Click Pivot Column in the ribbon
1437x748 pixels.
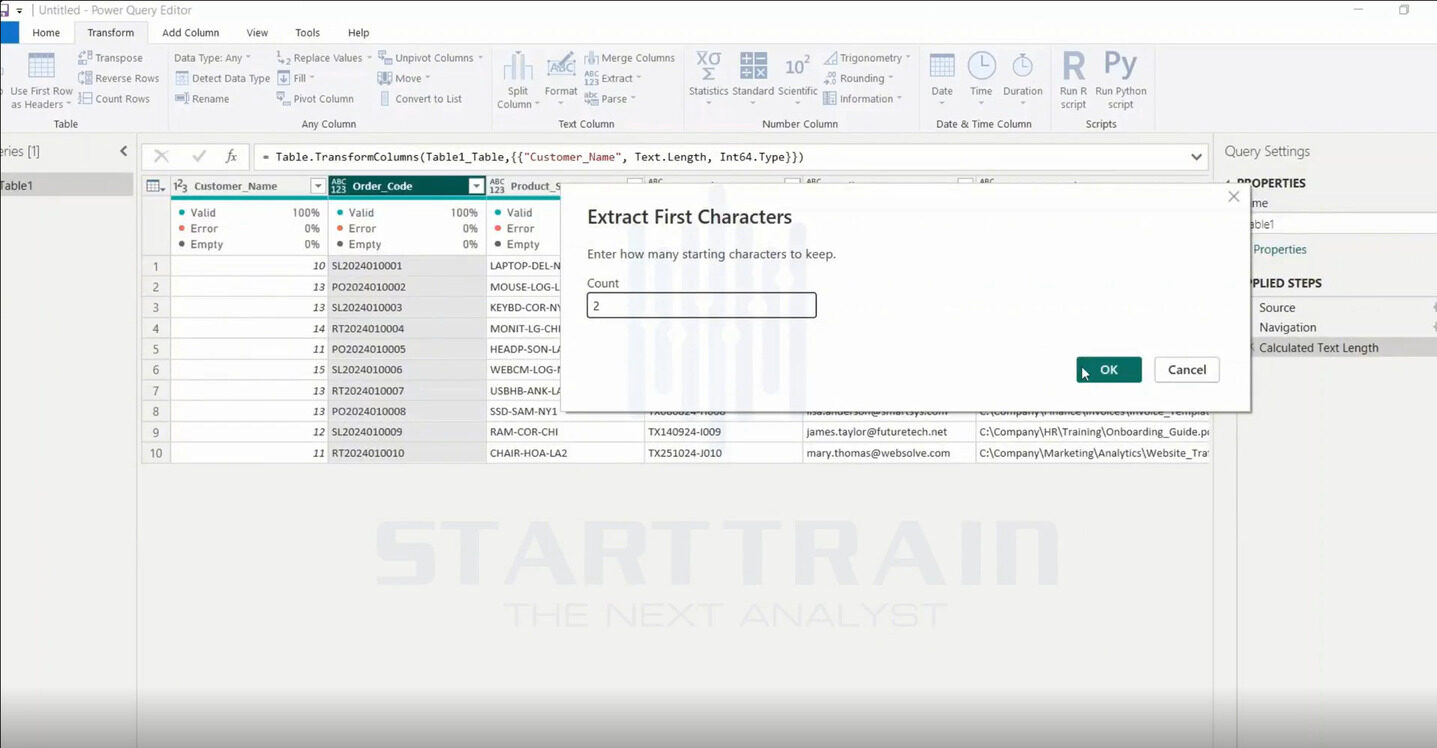[x=314, y=99]
